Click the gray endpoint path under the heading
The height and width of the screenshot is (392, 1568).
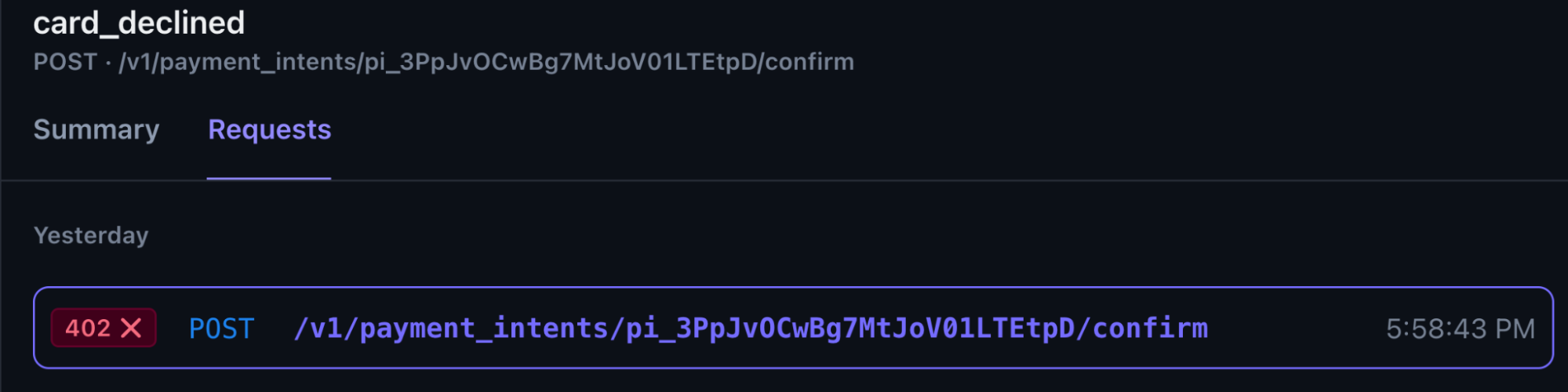click(486, 62)
